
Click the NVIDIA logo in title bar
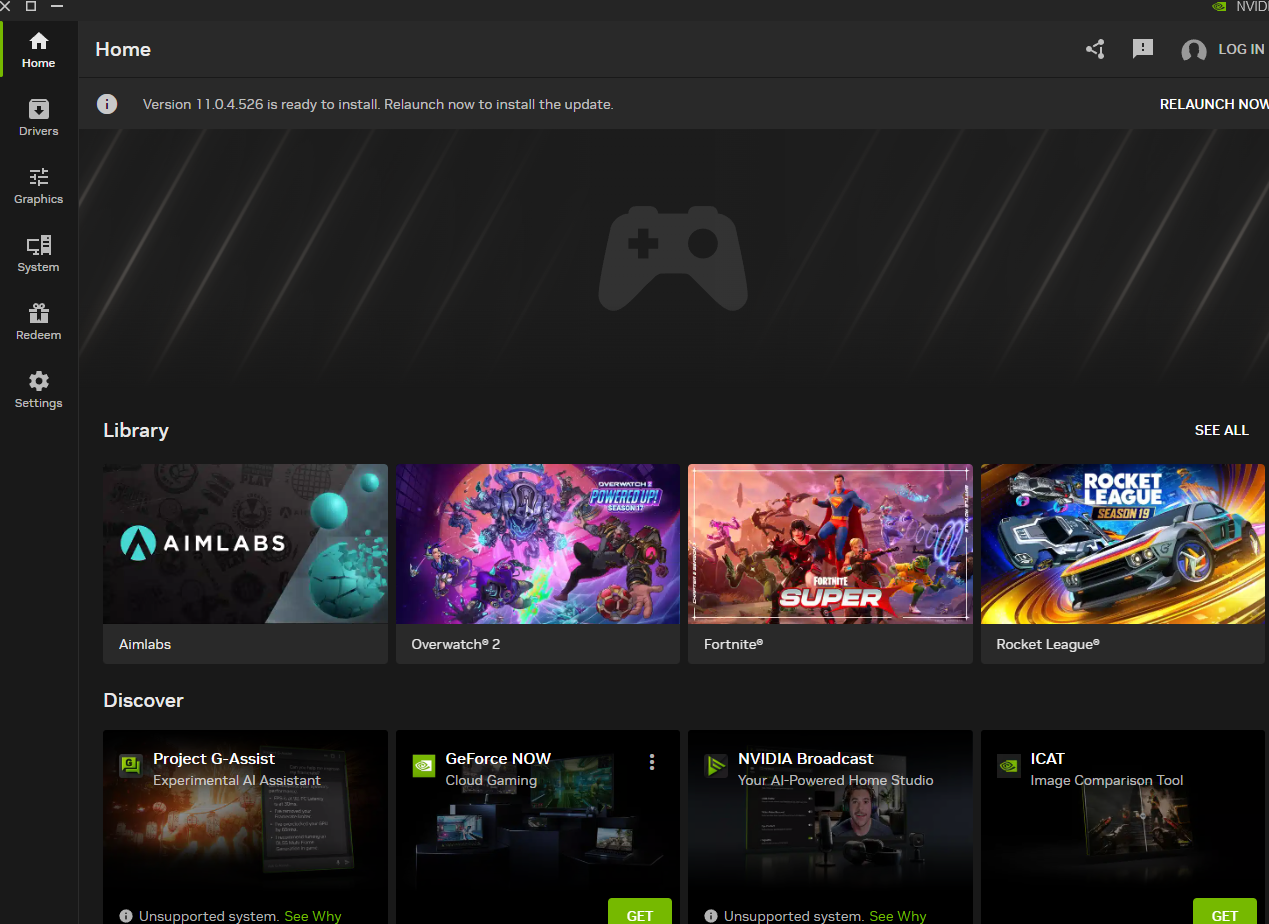(1219, 6)
